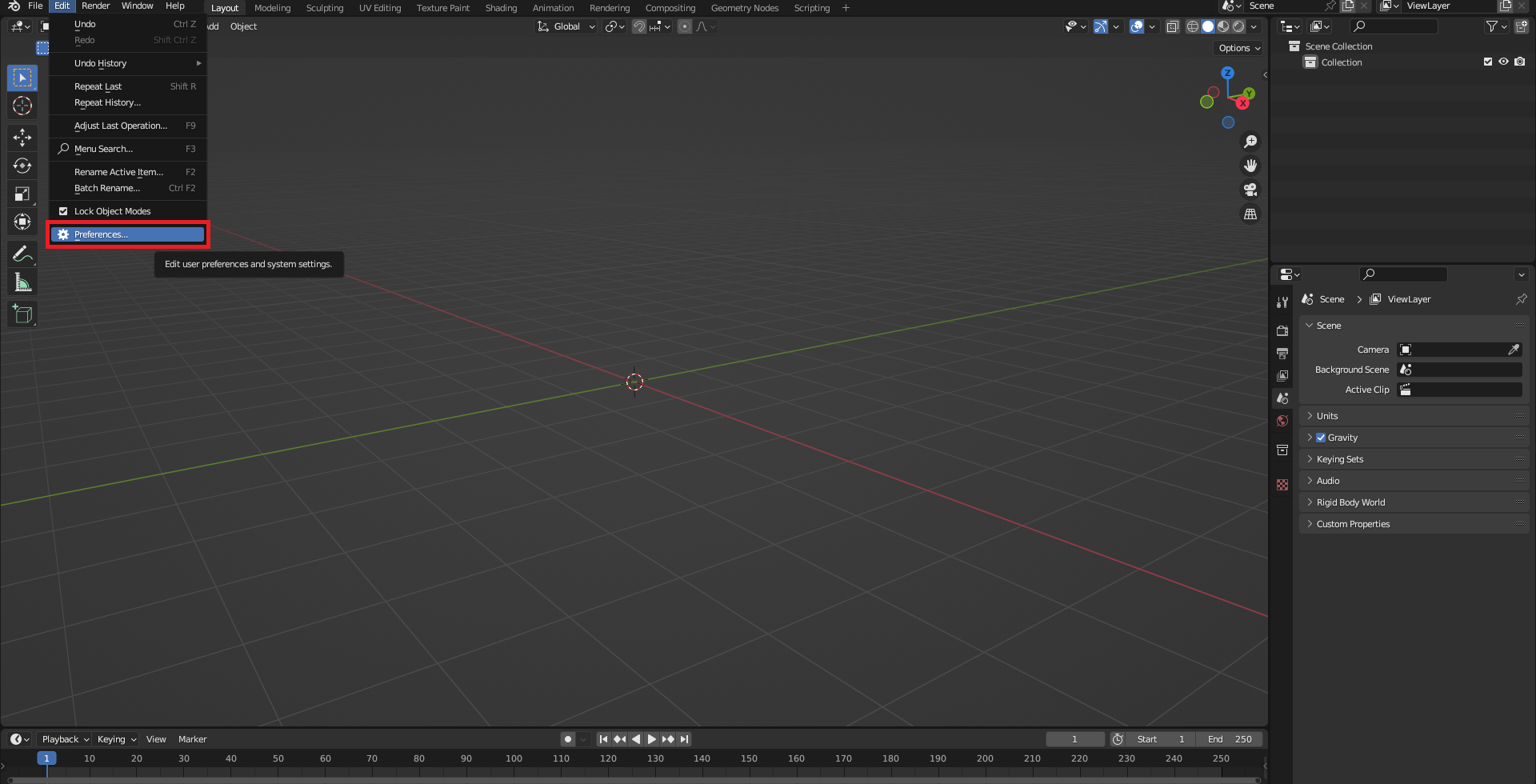Click the outliner search field

point(1394,26)
